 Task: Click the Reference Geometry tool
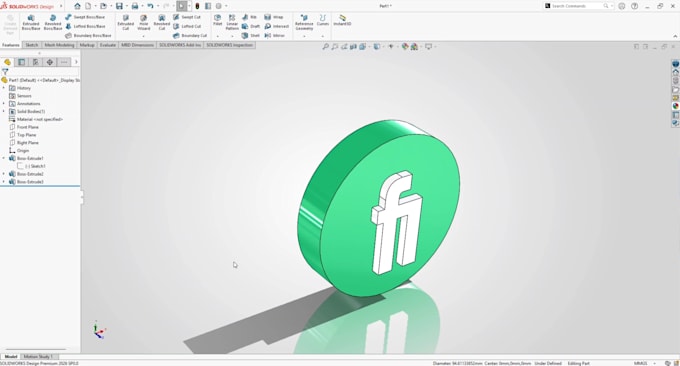(x=304, y=22)
